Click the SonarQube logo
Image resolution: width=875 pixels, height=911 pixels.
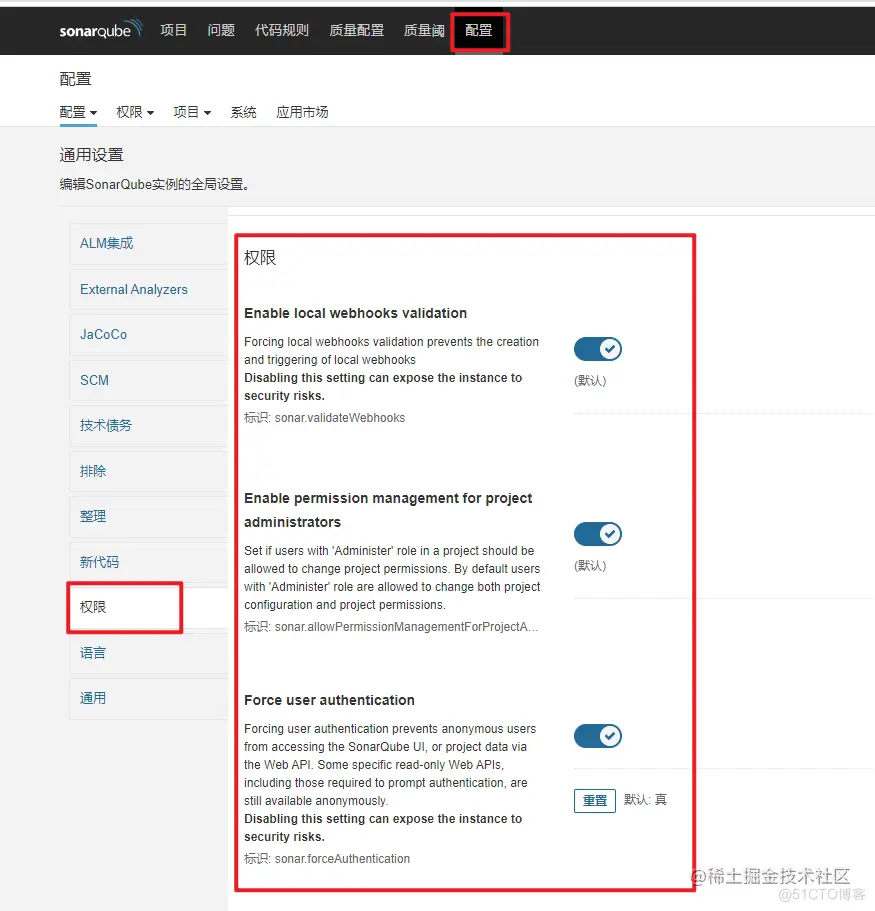click(x=101, y=29)
